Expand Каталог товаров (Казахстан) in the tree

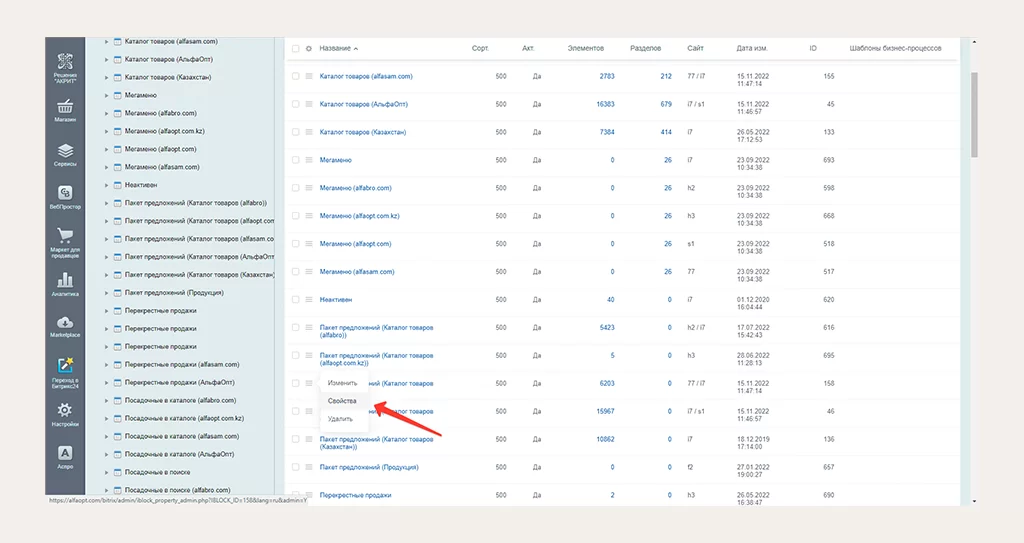[x=106, y=77]
